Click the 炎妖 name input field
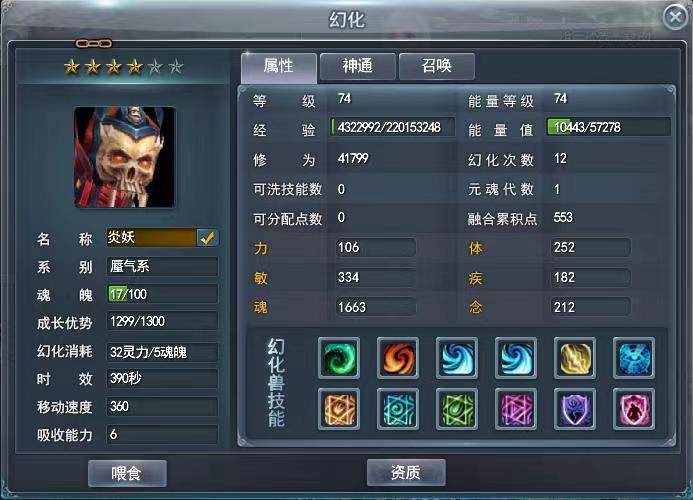693x500 pixels. point(152,238)
